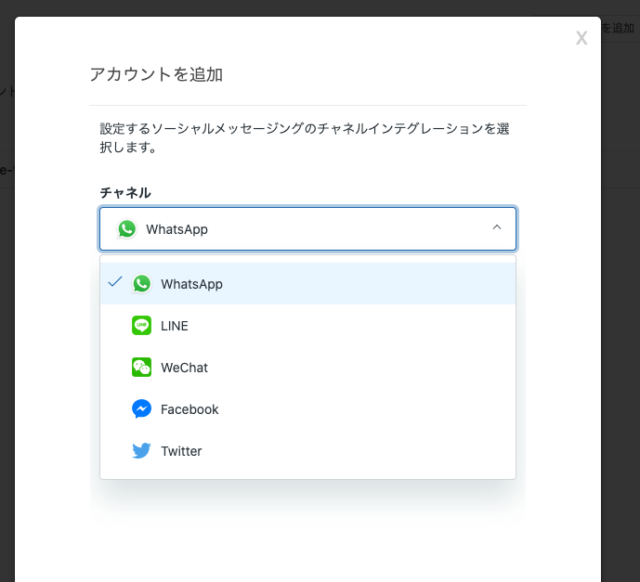The width and height of the screenshot is (640, 582).
Task: Choose LINE from the channel list
Action: pos(308,326)
